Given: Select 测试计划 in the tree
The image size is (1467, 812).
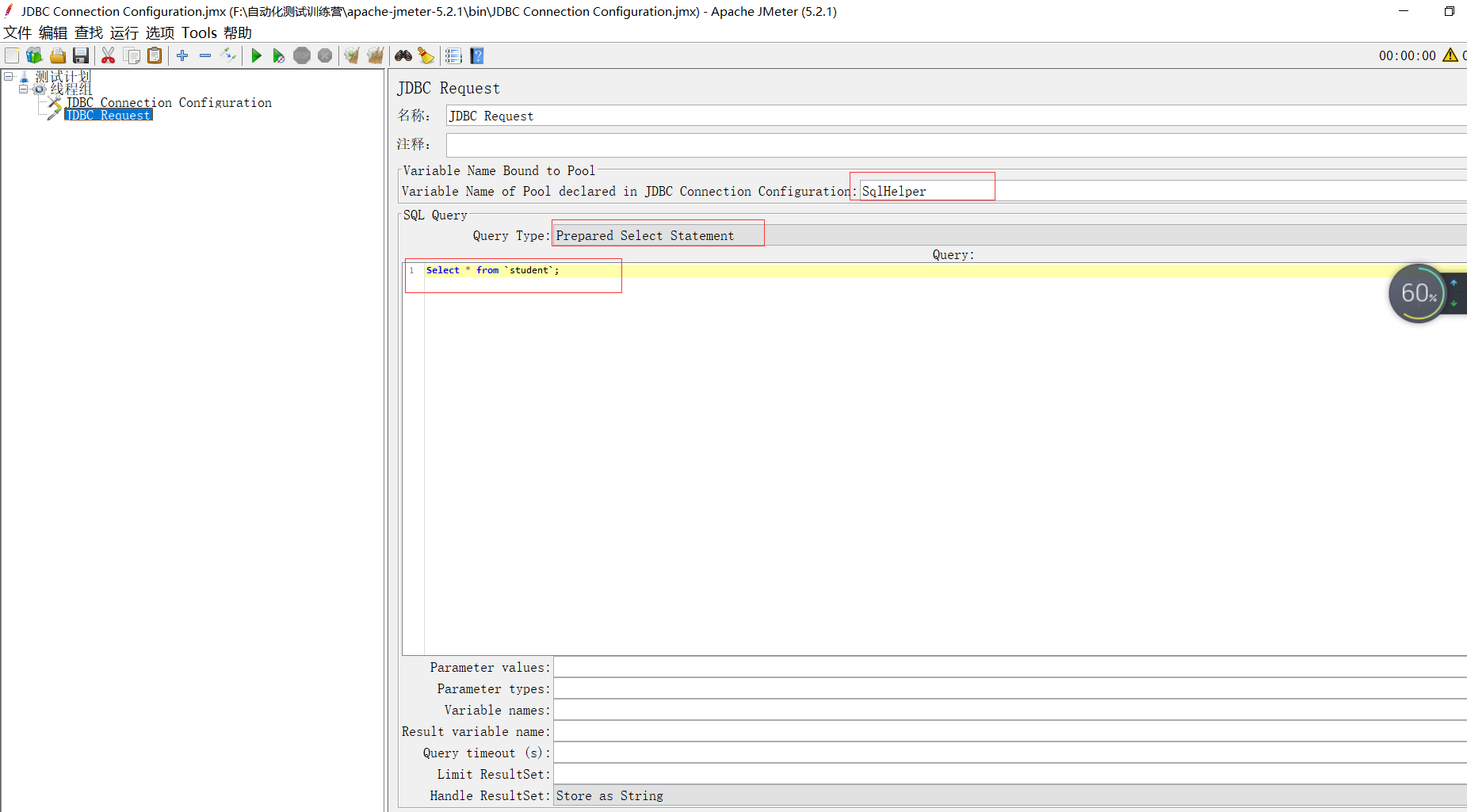Looking at the screenshot, I should tap(63, 76).
